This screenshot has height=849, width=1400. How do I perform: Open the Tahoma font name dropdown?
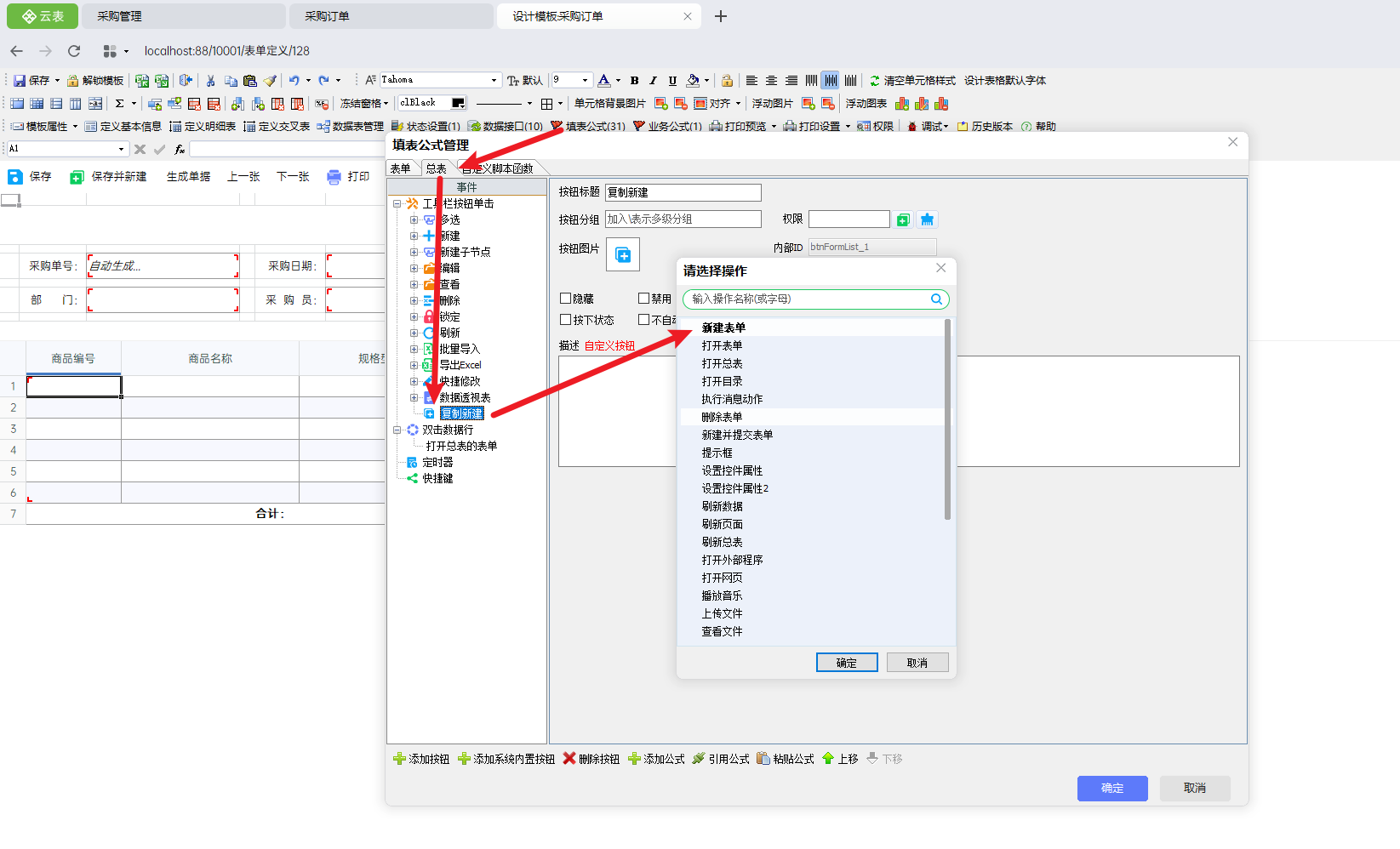(x=494, y=81)
